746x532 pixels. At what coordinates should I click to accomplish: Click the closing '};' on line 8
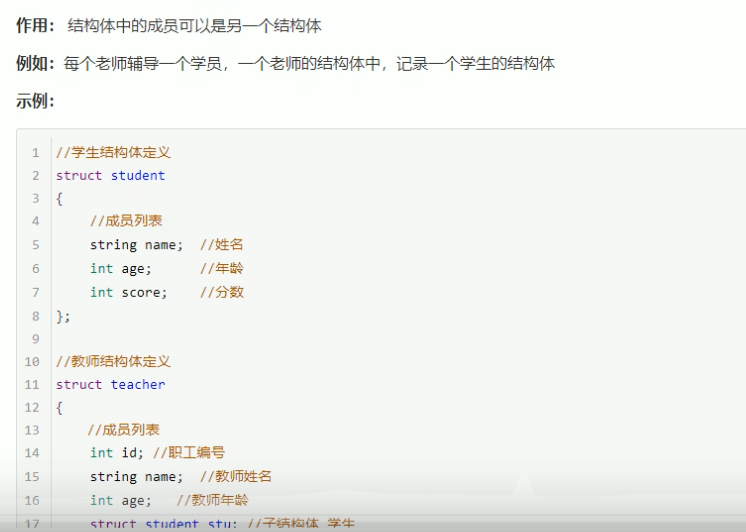pos(63,316)
